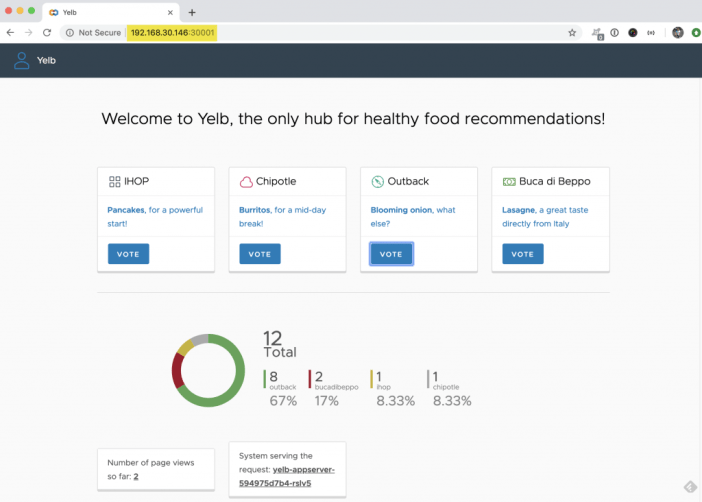Click the Yelb user profile icon in header
This screenshot has height=502, width=702.
click(x=21, y=60)
